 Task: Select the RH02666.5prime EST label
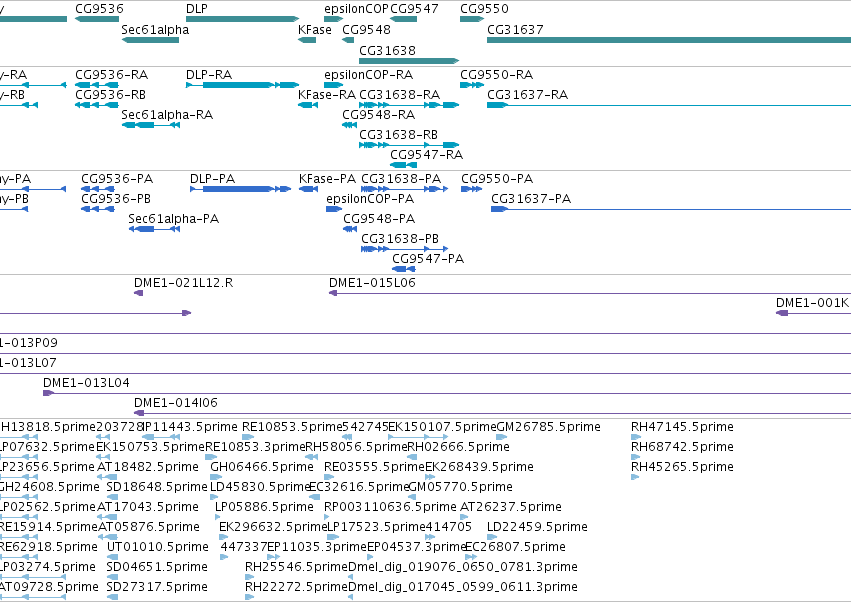(459, 447)
